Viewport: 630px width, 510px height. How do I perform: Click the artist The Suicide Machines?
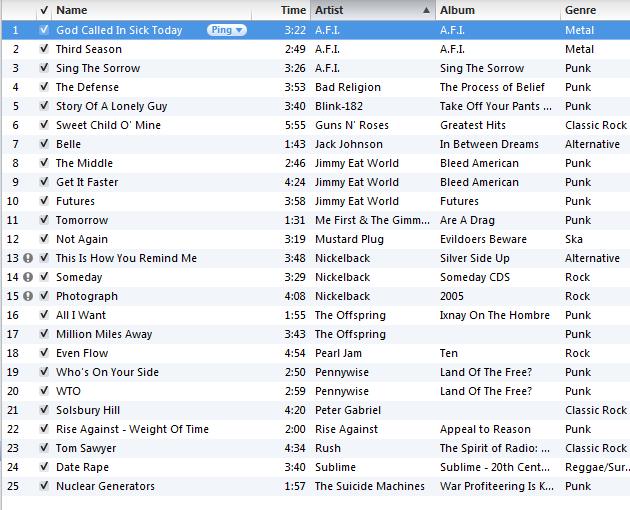coord(370,486)
